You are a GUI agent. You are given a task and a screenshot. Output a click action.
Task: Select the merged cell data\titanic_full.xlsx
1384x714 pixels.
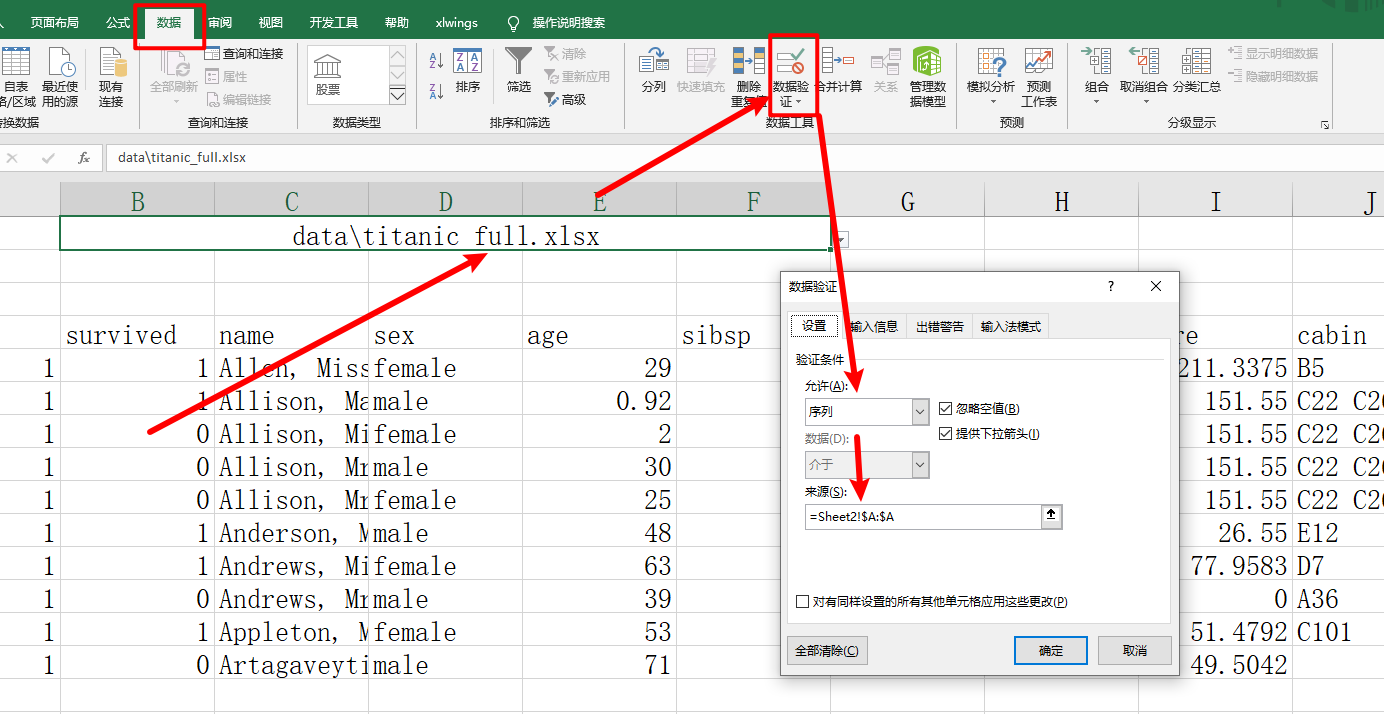tap(445, 235)
